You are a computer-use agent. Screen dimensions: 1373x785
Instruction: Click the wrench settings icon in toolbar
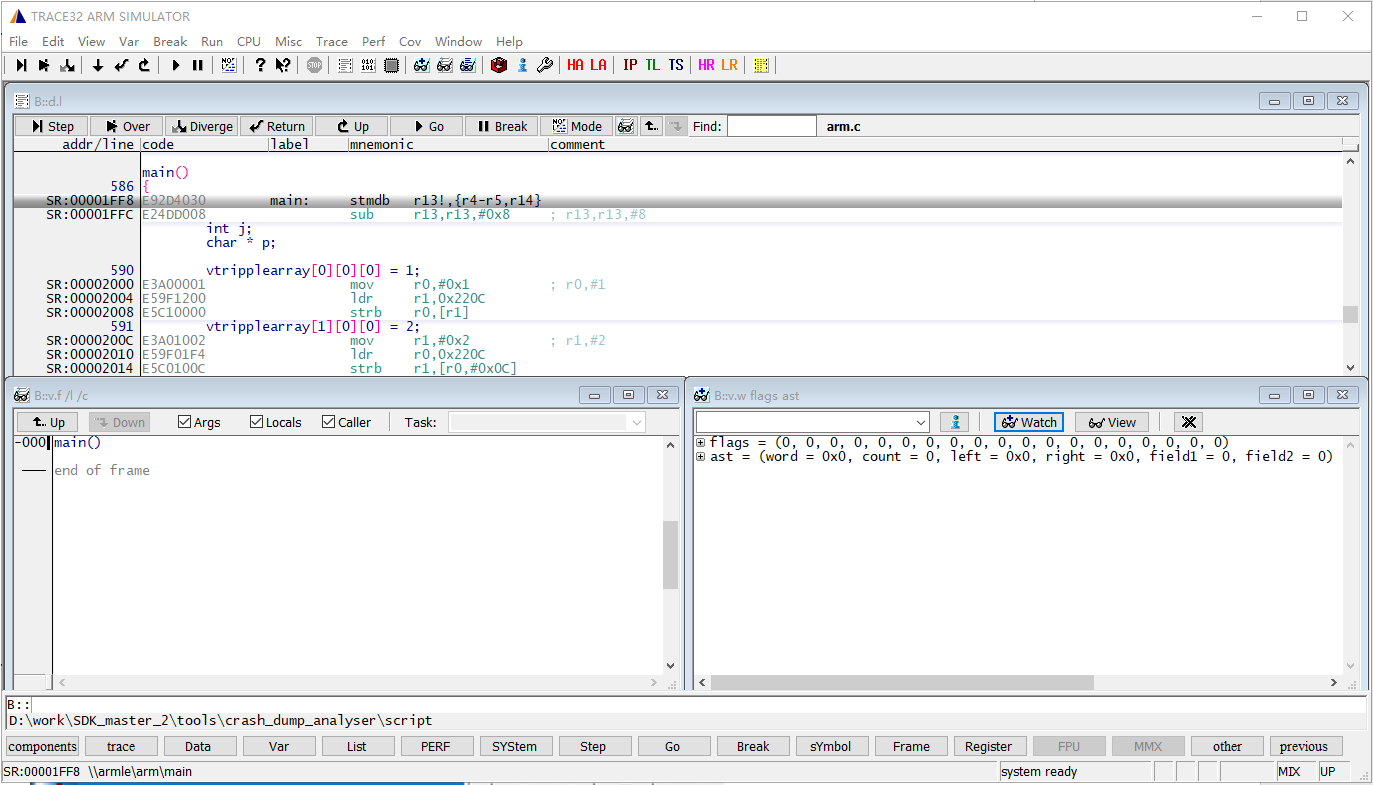coord(545,65)
